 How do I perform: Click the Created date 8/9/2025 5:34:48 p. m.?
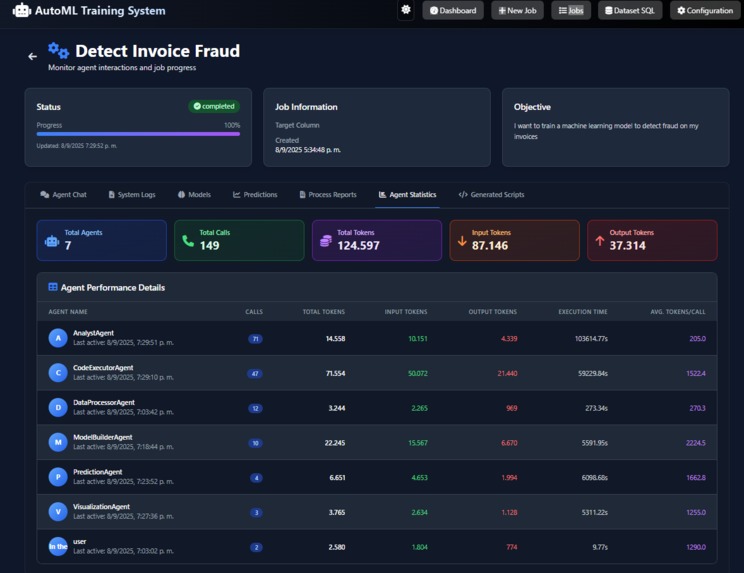pos(308,150)
